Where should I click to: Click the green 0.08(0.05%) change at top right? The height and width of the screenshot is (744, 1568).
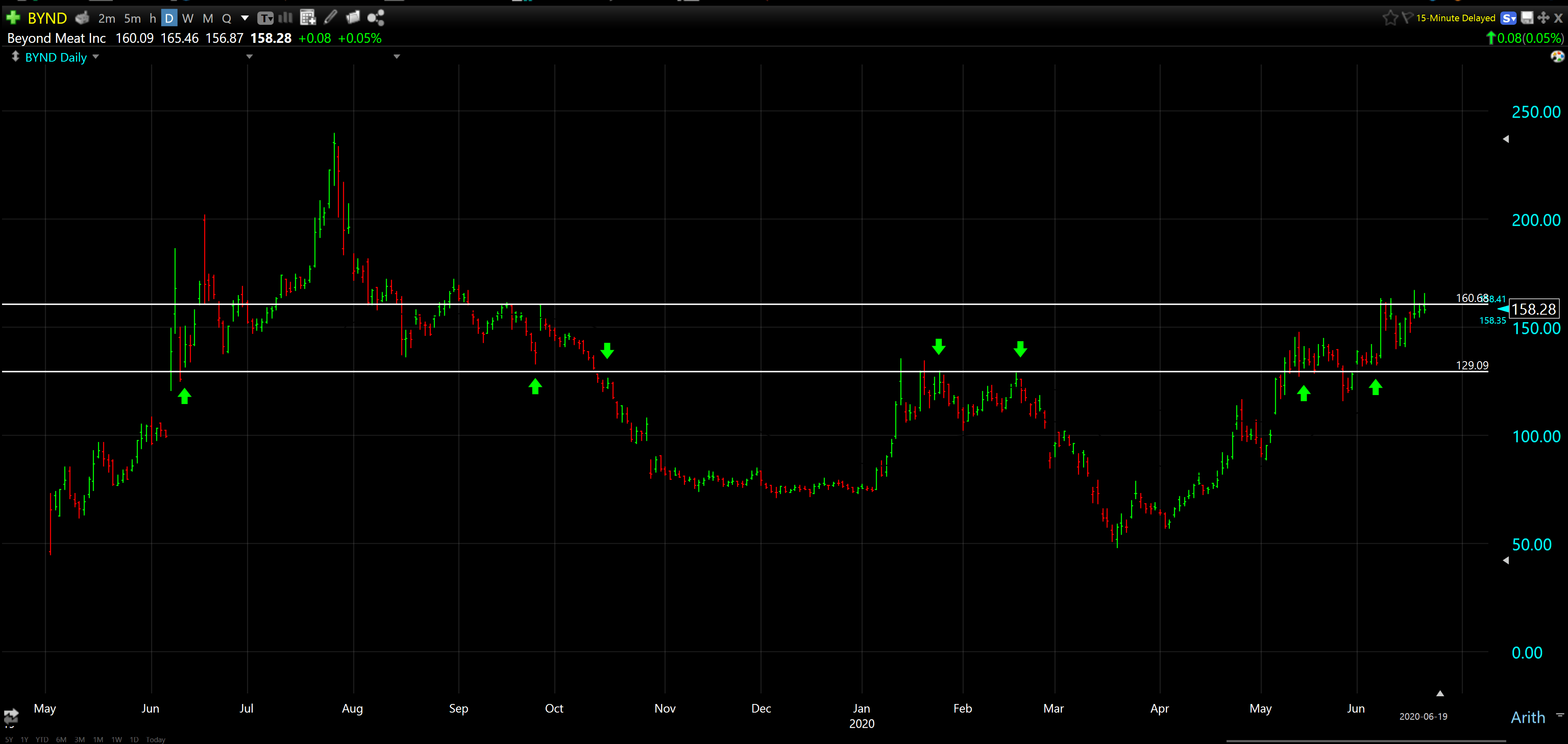[1526, 38]
